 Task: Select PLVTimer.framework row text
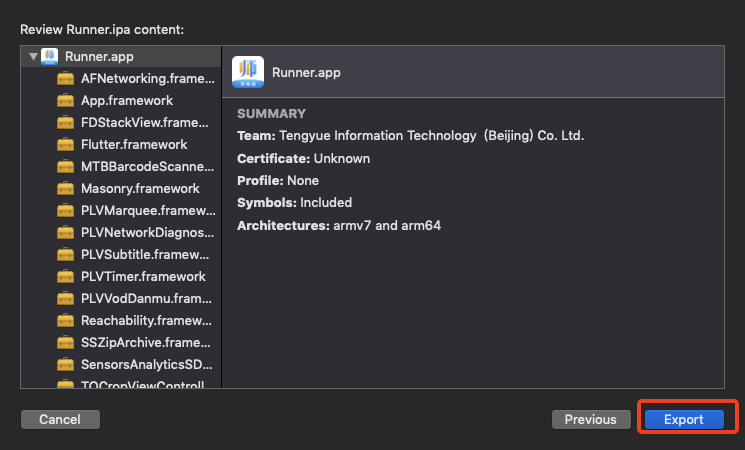tap(143, 277)
